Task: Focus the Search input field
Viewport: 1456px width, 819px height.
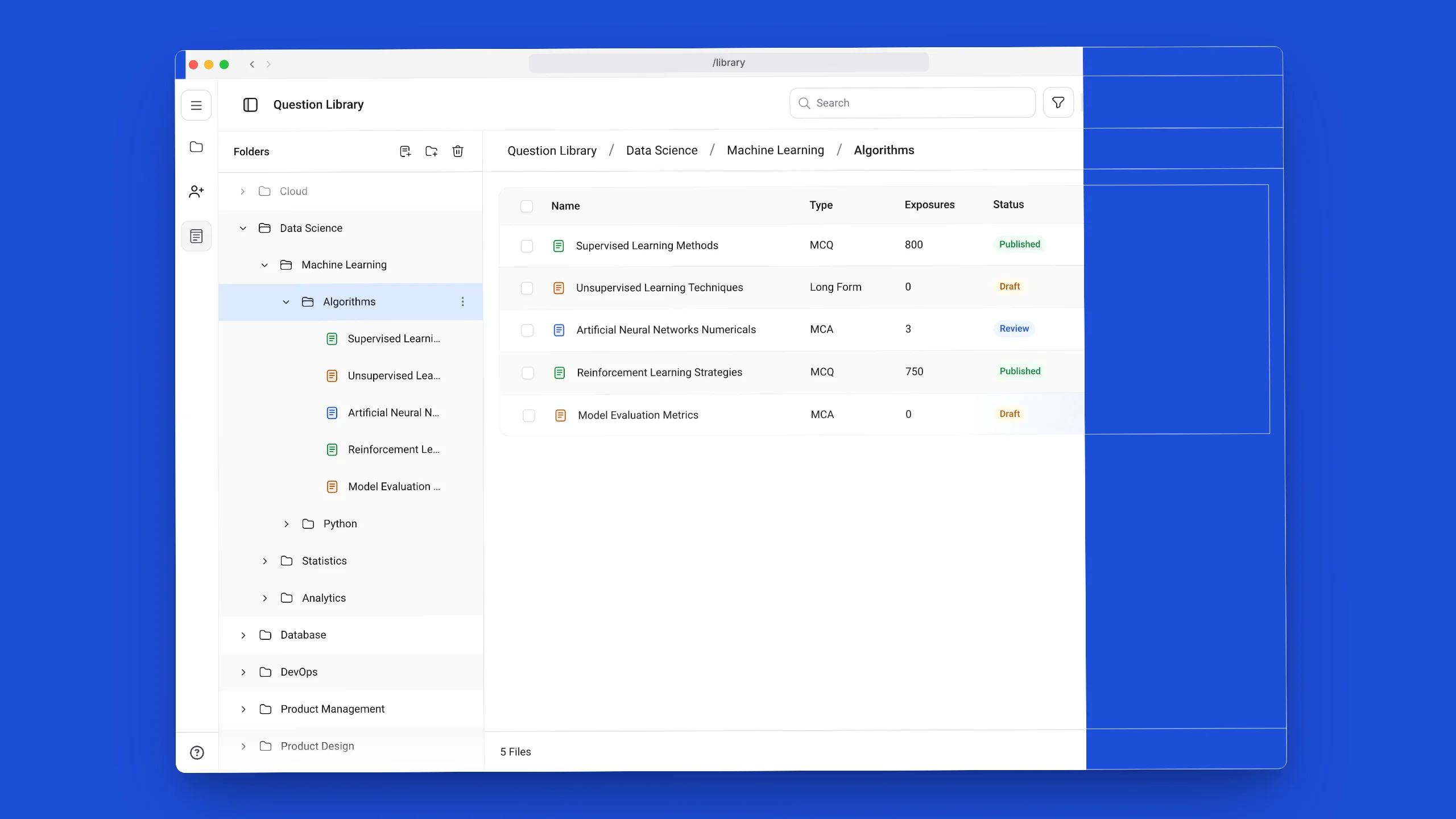Action: 912,103
